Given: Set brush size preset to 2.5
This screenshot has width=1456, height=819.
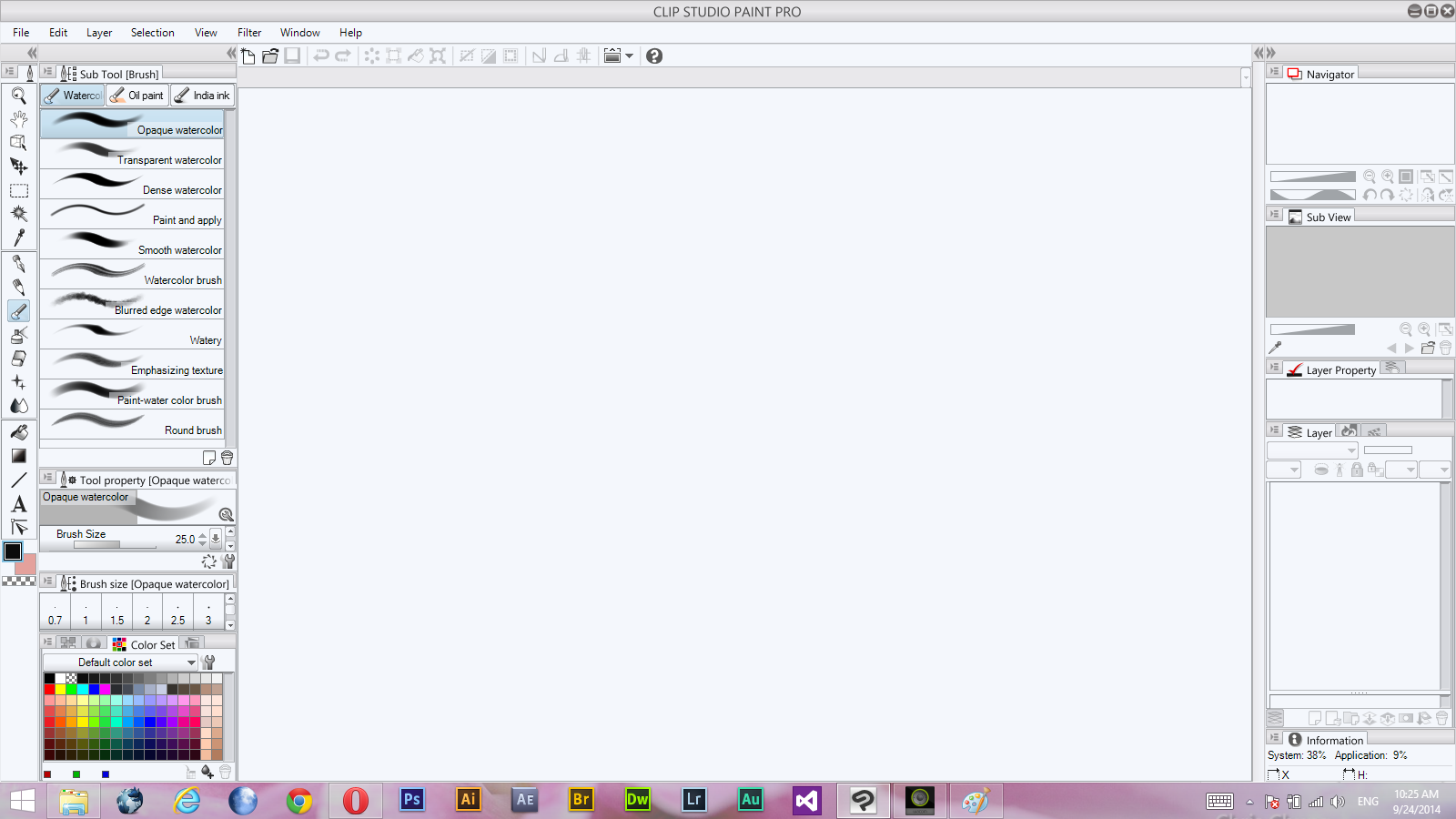Looking at the screenshot, I should click(178, 612).
